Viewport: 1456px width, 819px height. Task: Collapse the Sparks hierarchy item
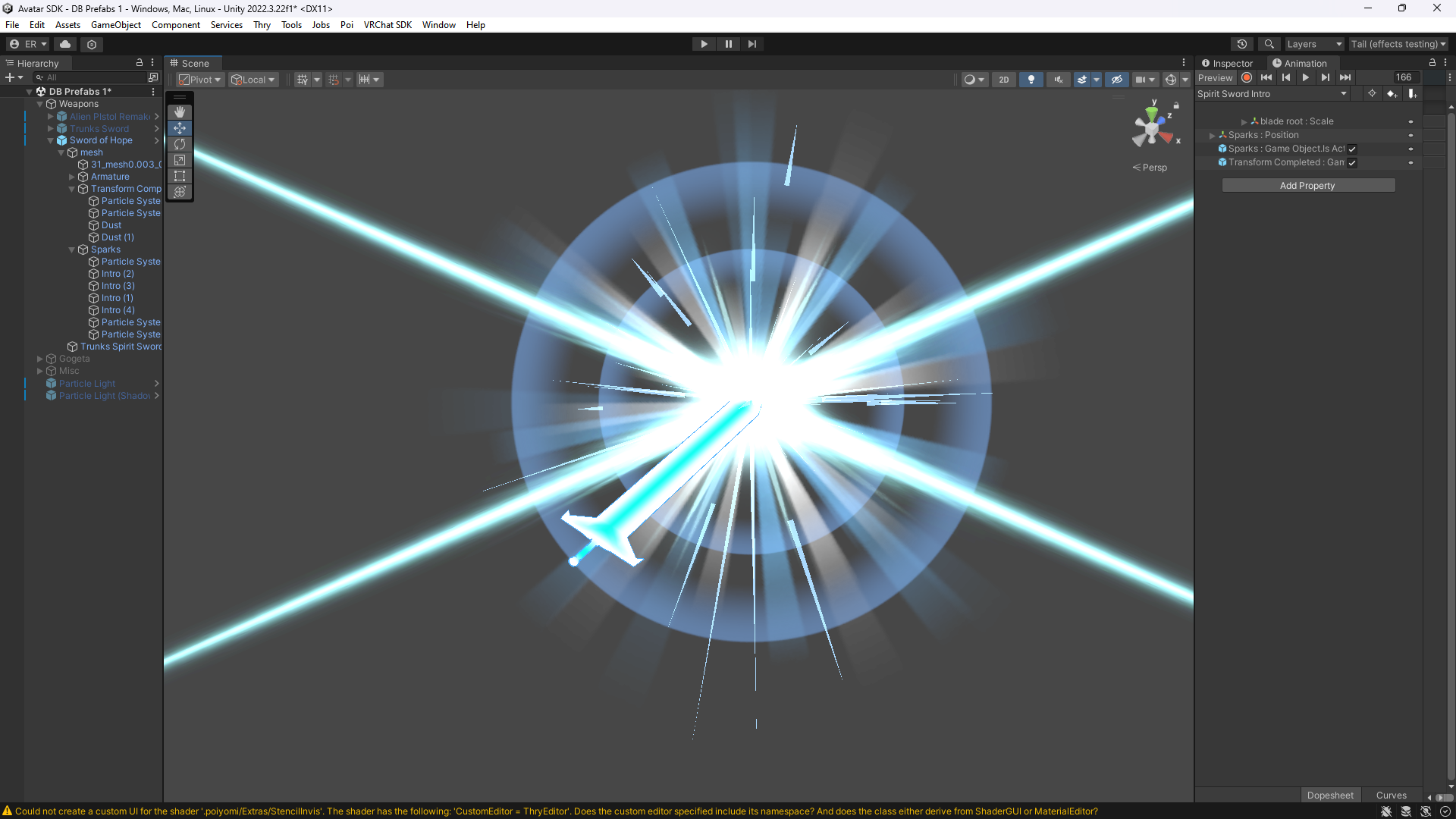72,249
